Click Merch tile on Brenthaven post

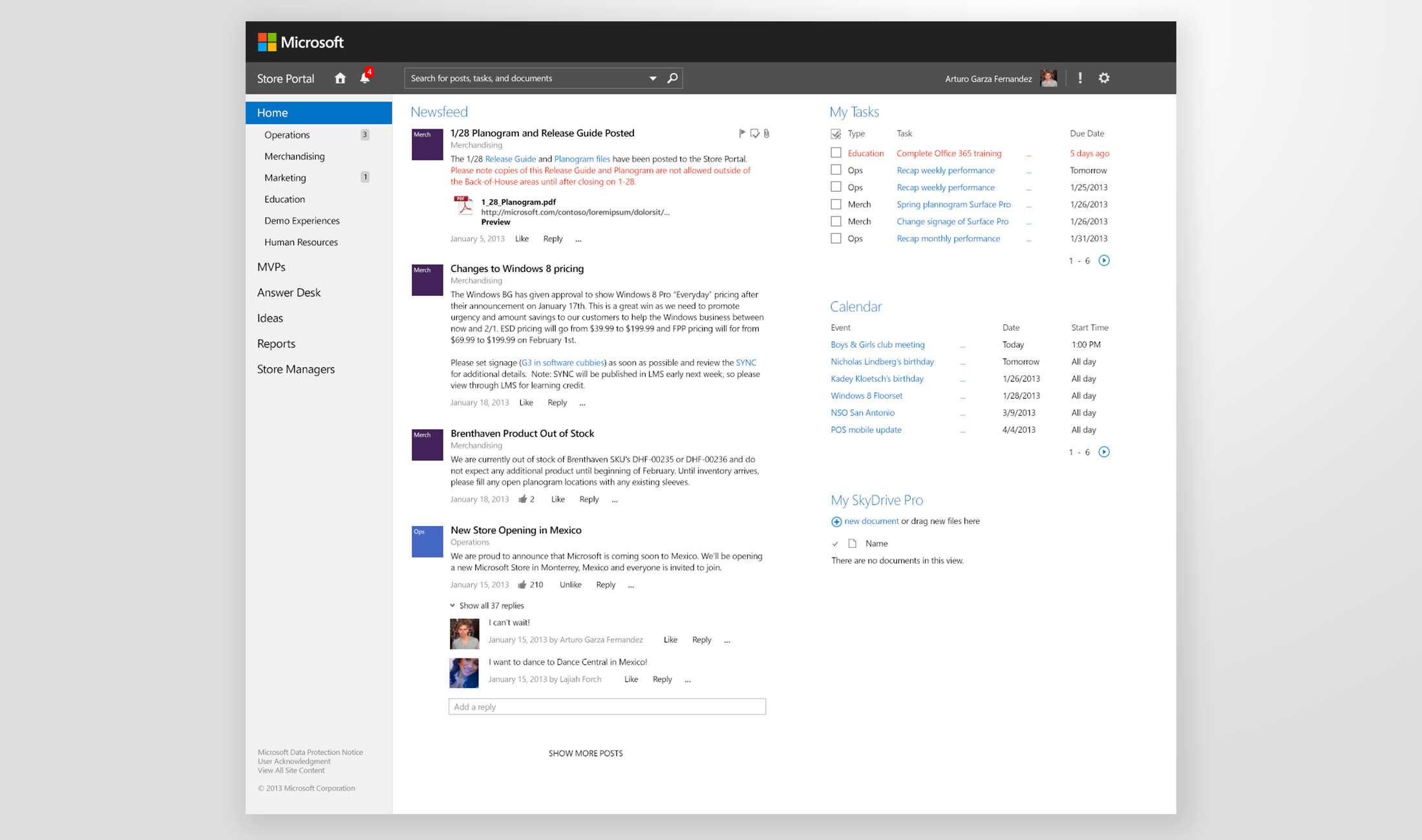427,445
